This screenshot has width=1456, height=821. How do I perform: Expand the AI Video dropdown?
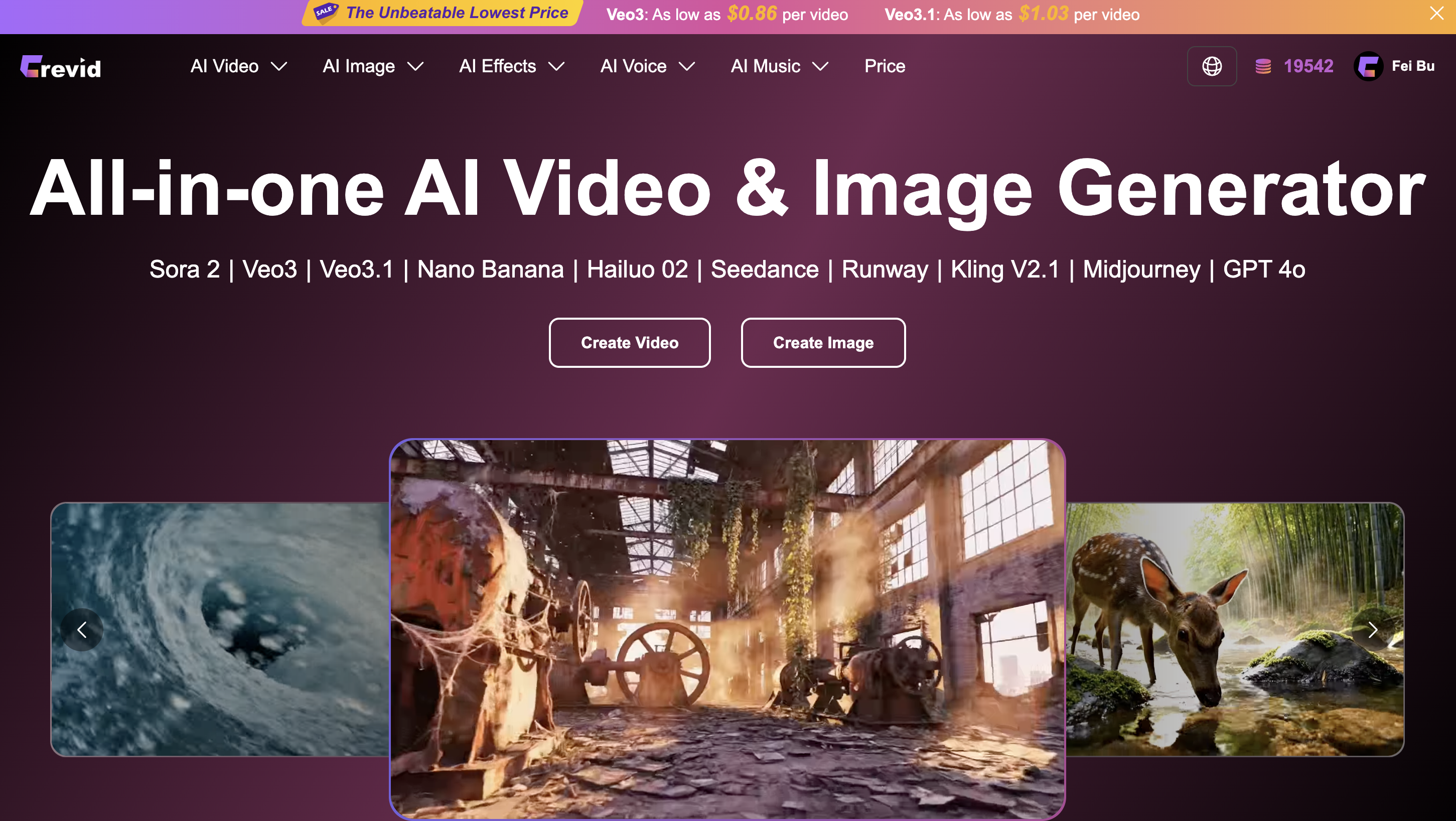pos(238,66)
